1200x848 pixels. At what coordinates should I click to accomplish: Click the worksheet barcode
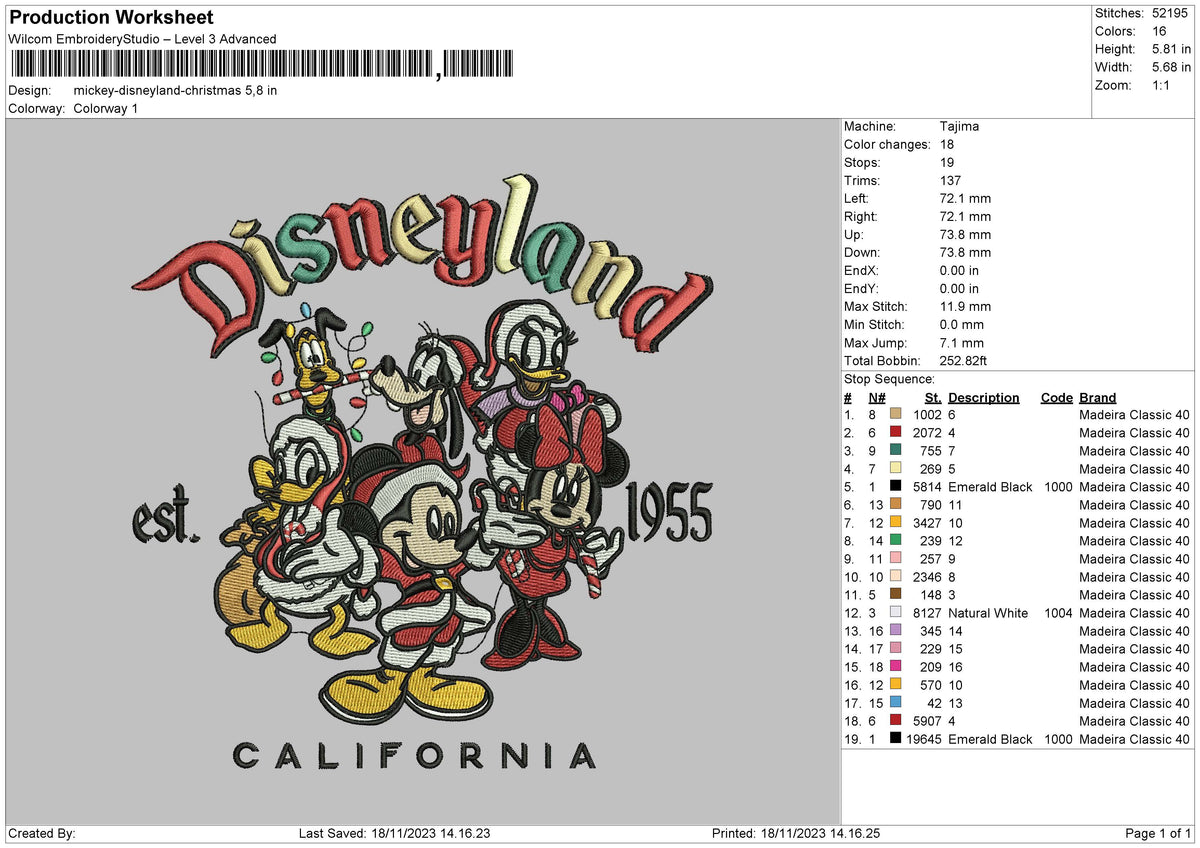(x=261, y=65)
